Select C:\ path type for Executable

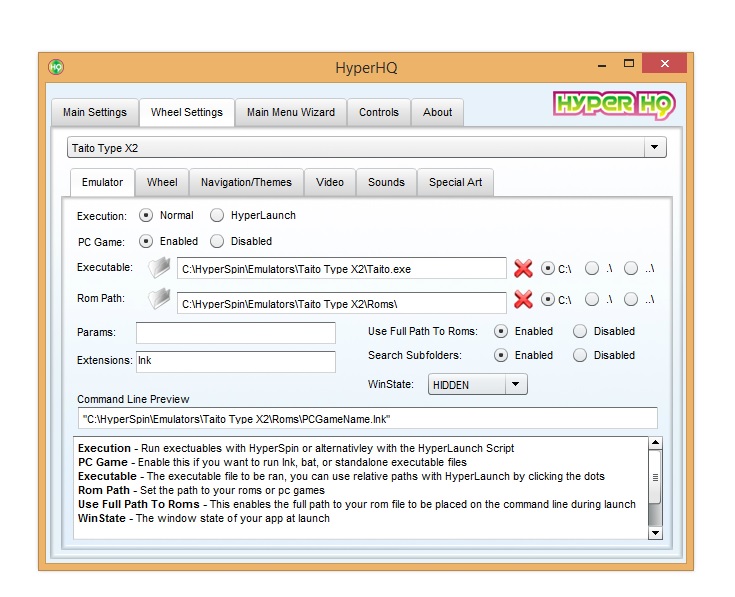pyautogui.click(x=548, y=269)
